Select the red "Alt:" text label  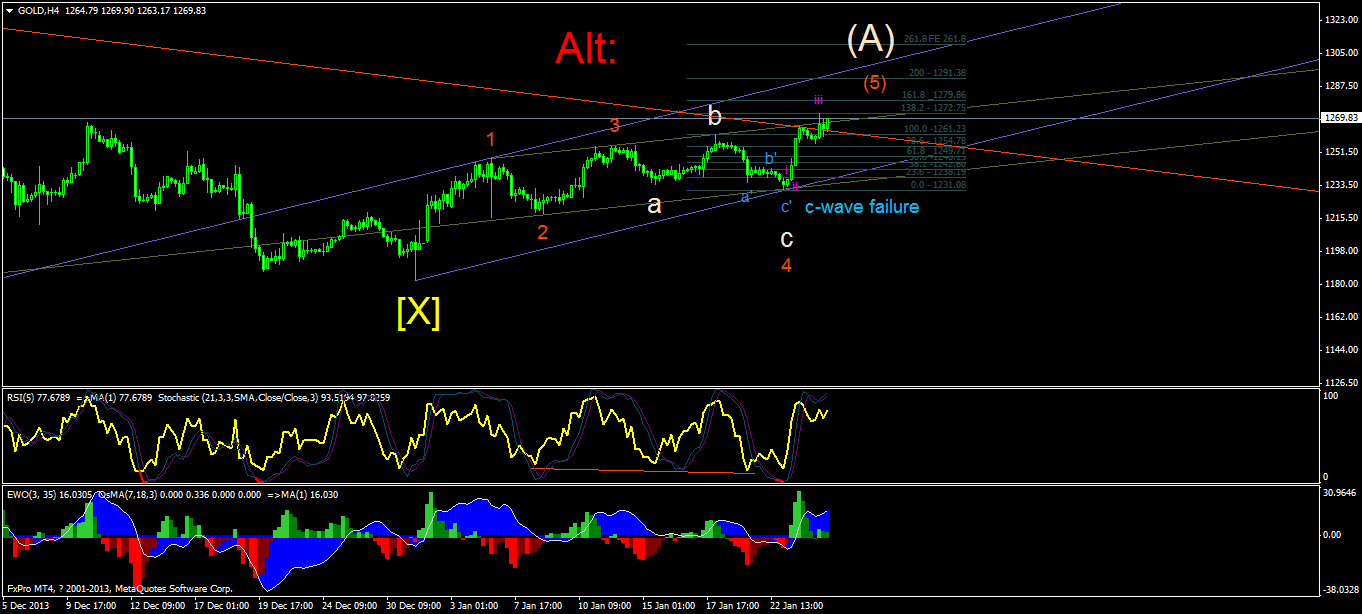click(586, 48)
